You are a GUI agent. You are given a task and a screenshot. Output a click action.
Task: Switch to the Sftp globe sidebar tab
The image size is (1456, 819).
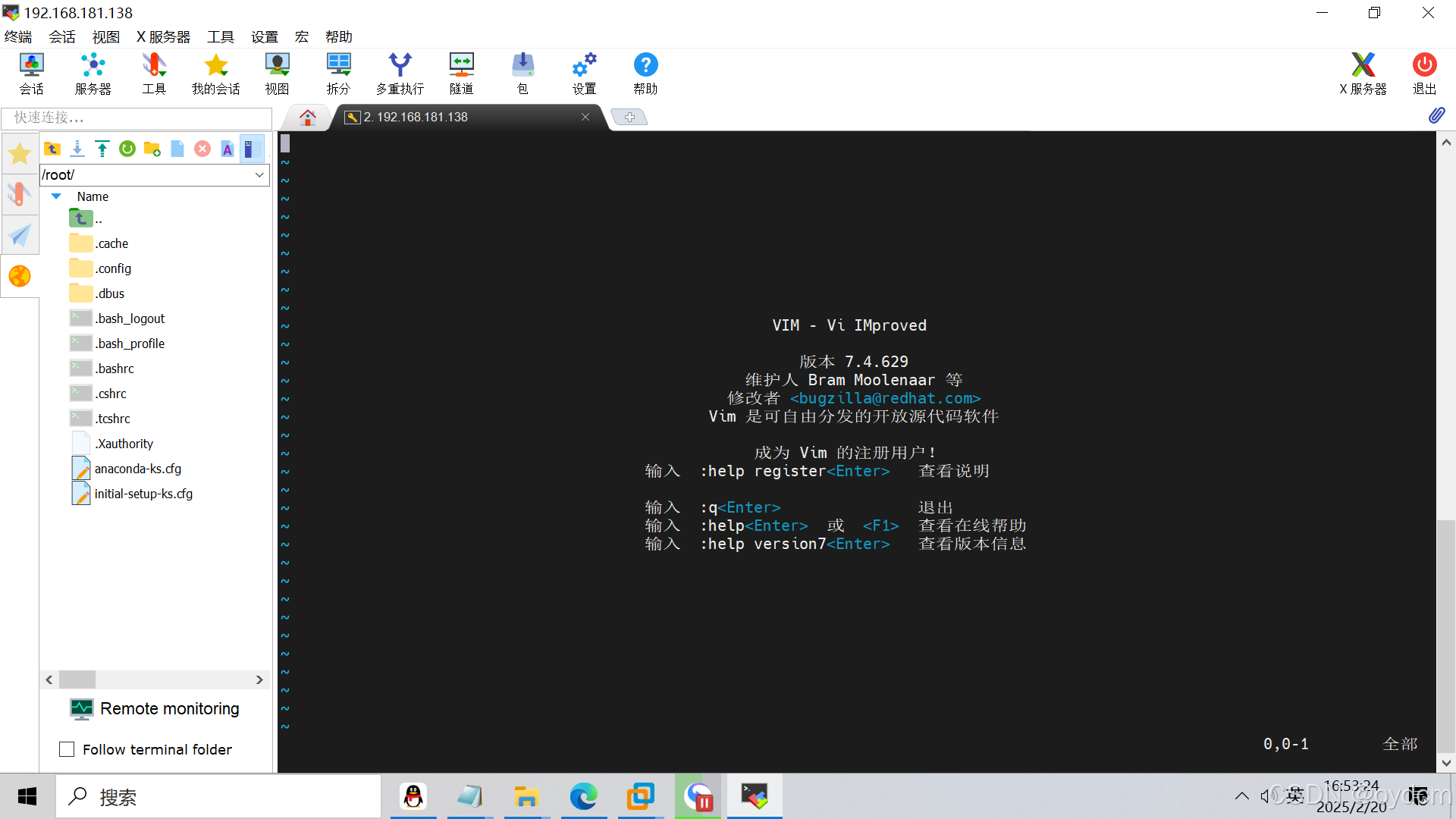20,276
